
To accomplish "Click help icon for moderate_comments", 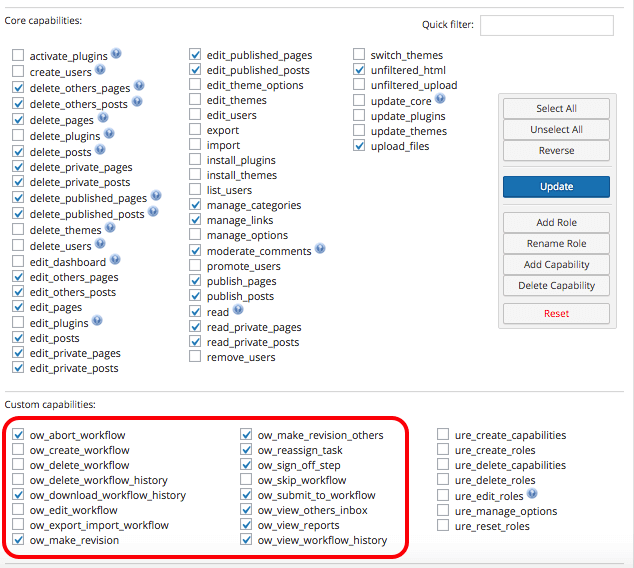I will 320,248.
